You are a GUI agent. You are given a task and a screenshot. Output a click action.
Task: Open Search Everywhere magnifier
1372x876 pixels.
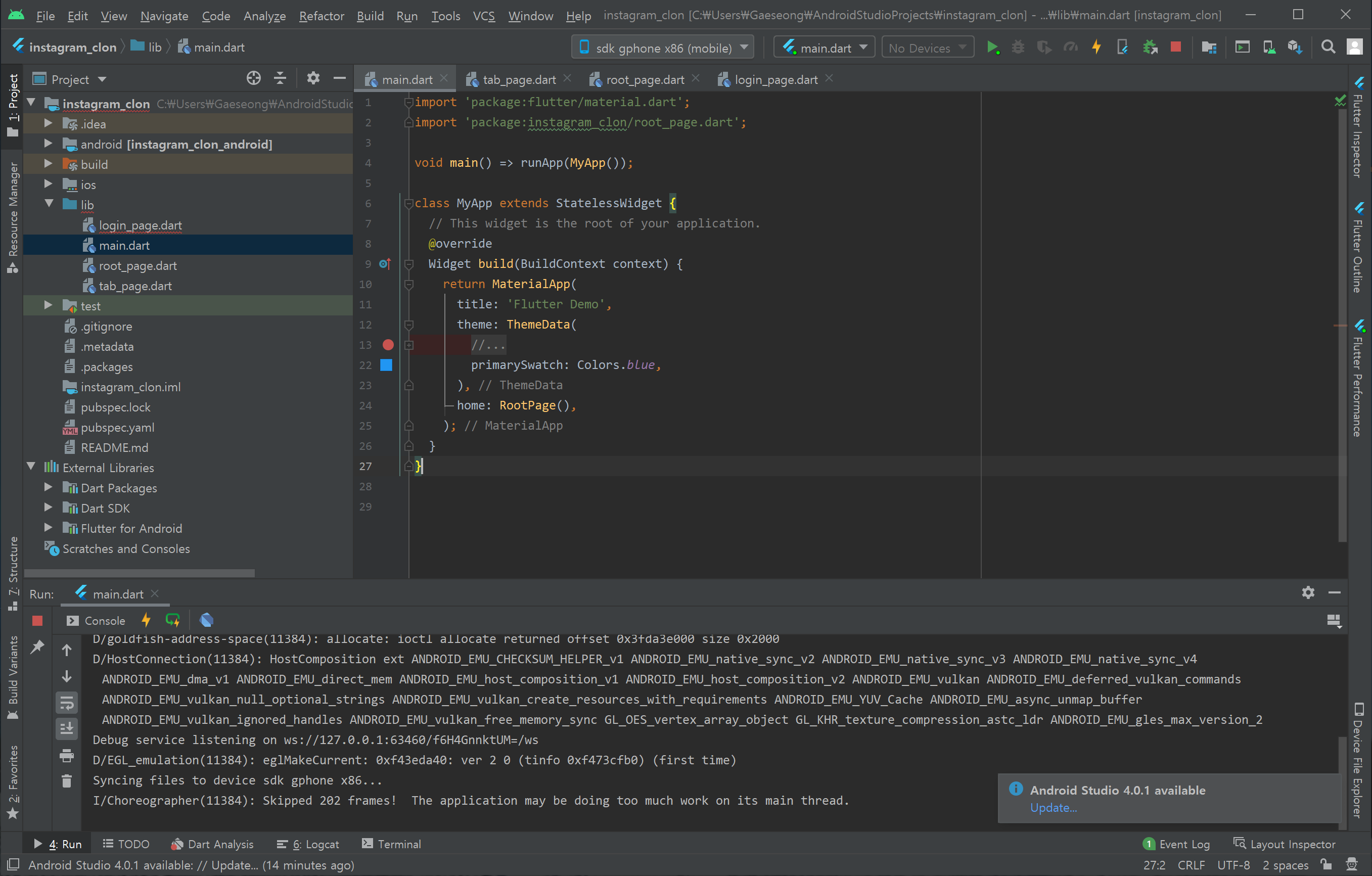click(1328, 48)
